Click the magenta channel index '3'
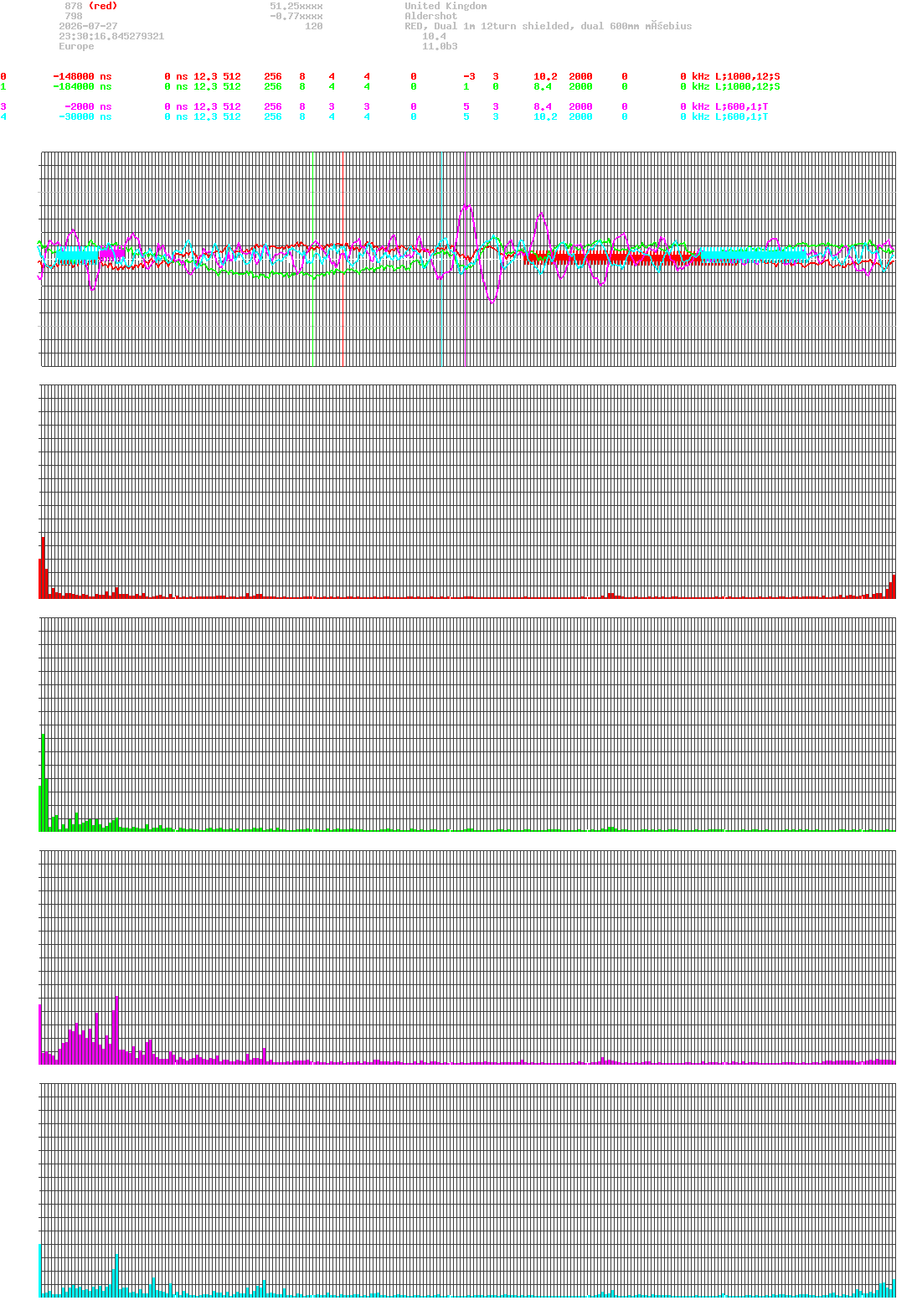Viewport: 917px width, 1316px height. coord(3,106)
